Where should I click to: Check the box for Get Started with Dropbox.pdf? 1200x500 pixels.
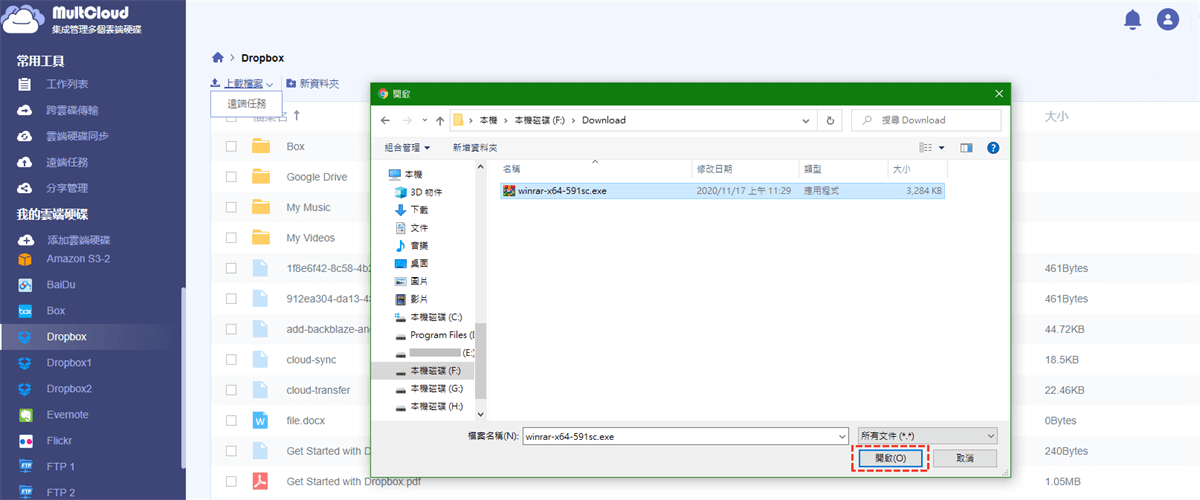[x=231, y=482]
